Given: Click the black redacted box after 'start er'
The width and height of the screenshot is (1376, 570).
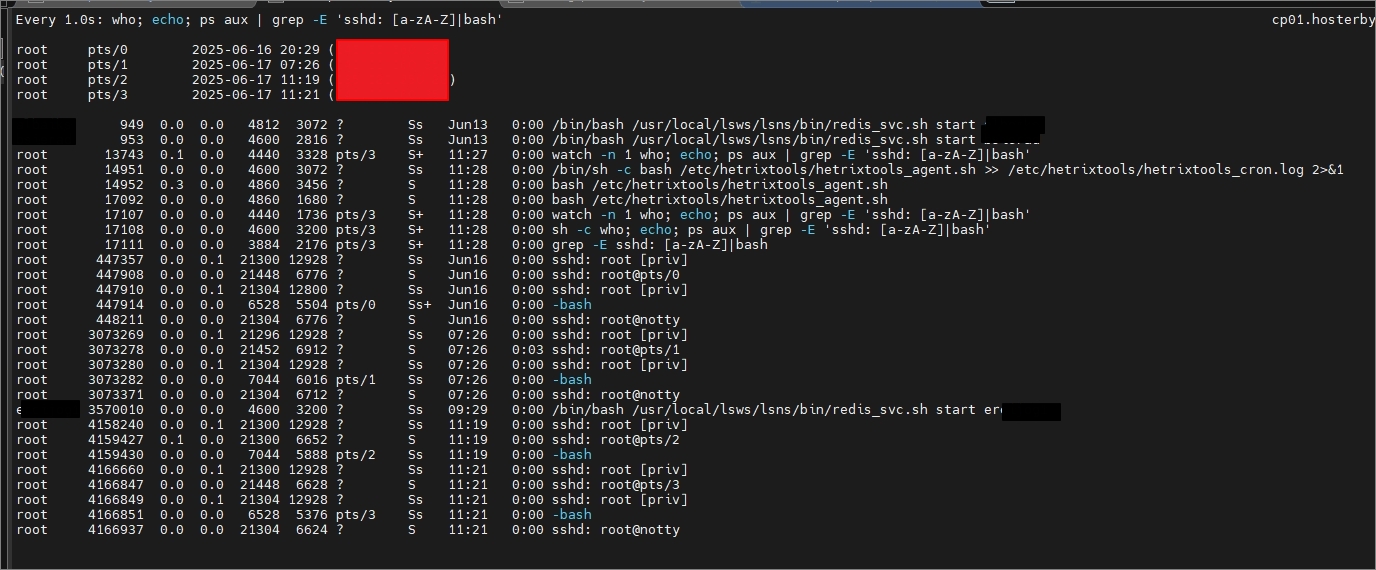Looking at the screenshot, I should coord(1030,411).
